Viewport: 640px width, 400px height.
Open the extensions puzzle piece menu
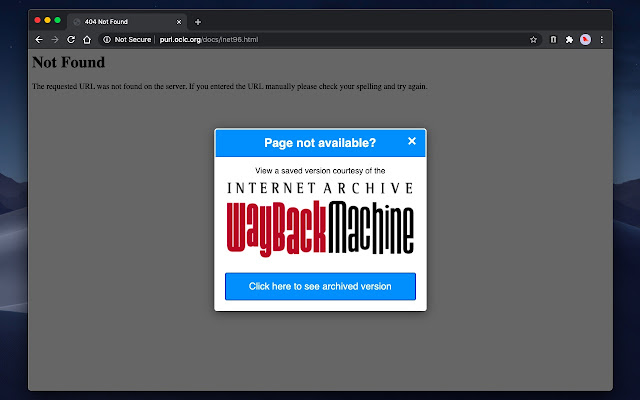pos(569,39)
